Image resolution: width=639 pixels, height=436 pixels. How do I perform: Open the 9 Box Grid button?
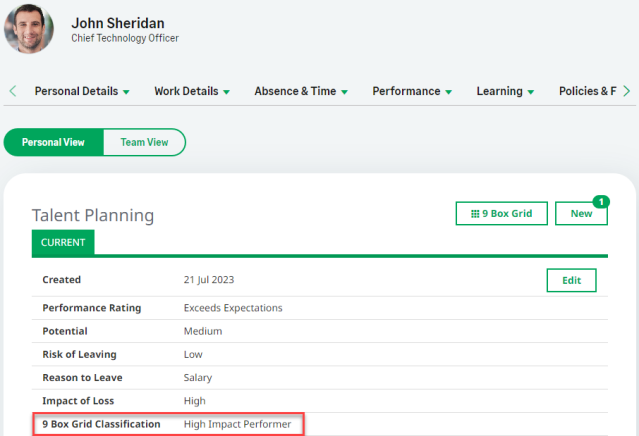[x=501, y=213]
